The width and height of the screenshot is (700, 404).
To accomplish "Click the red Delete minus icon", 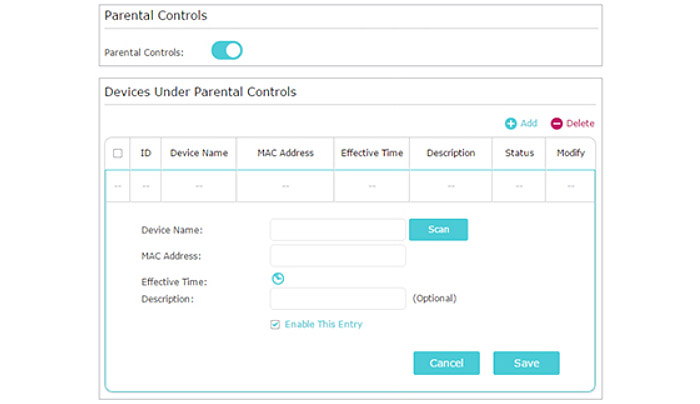I will 556,124.
